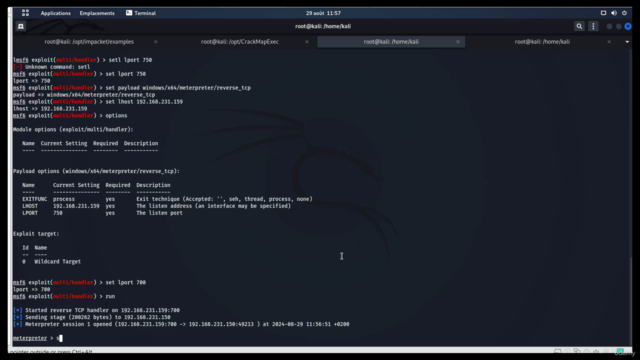Click the terminal vertical scrollbar

[631, 302]
